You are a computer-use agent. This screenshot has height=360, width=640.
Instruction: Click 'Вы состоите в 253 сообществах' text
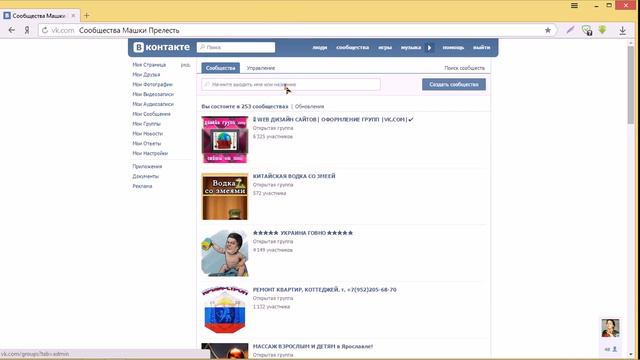244,107
